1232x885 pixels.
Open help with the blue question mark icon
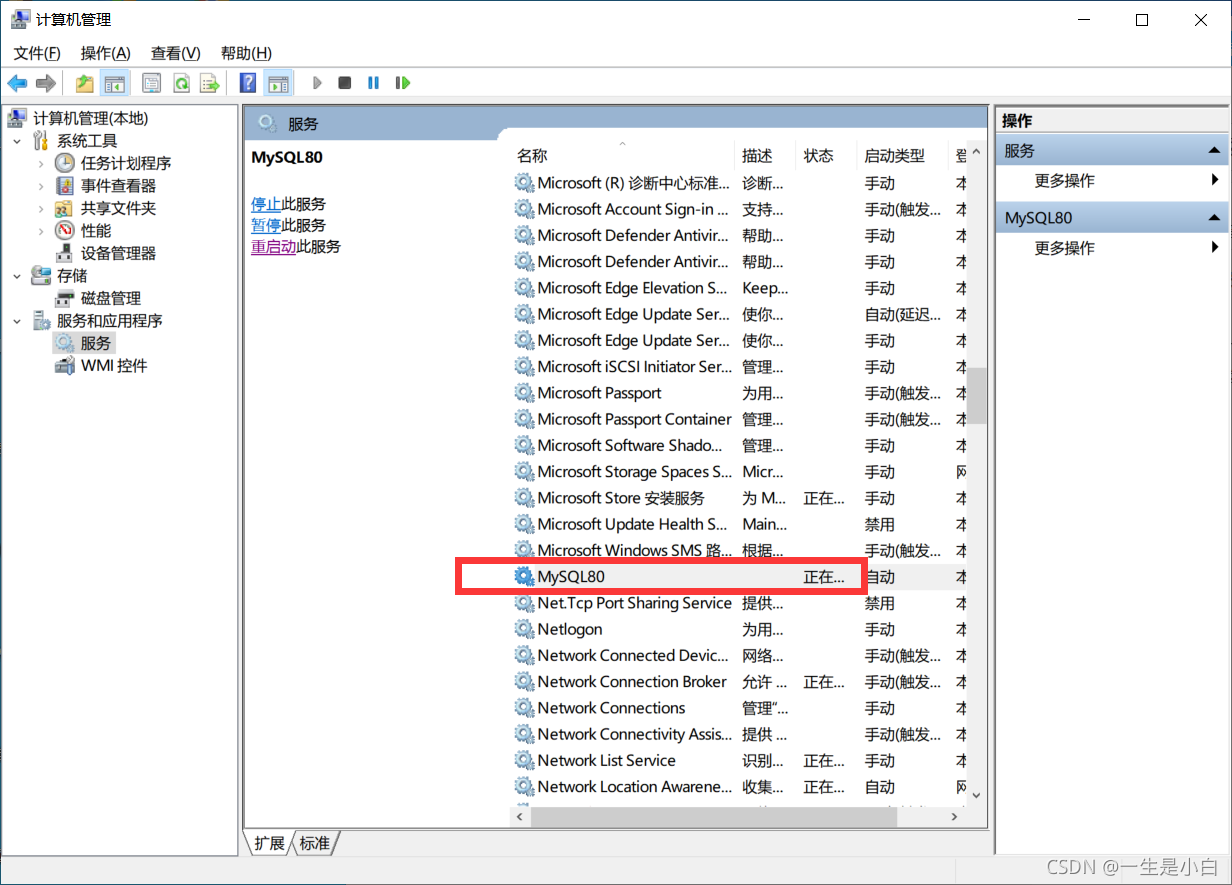(248, 83)
